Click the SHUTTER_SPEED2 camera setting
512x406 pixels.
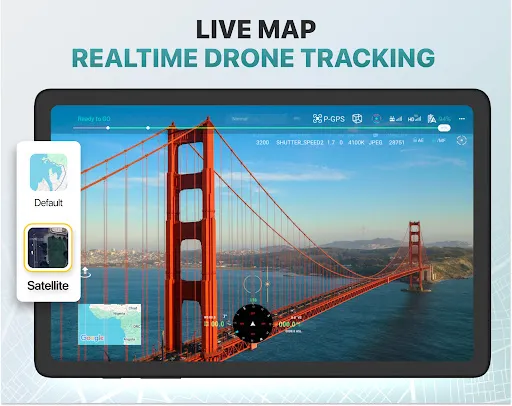300,142
